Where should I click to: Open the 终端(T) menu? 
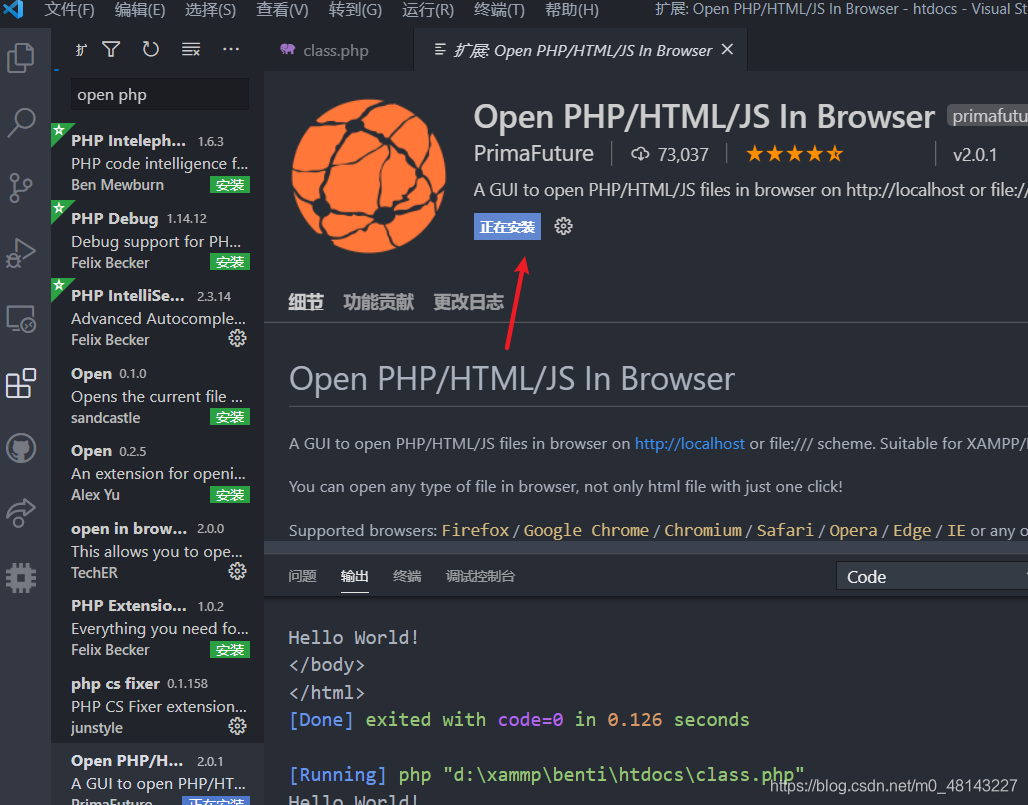[499, 10]
